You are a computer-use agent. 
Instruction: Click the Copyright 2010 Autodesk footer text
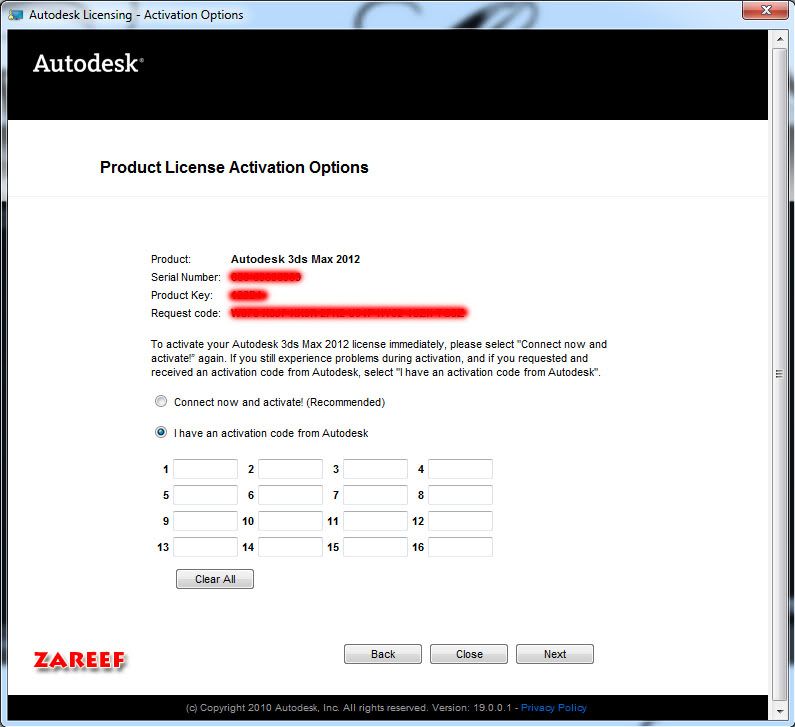(x=351, y=708)
